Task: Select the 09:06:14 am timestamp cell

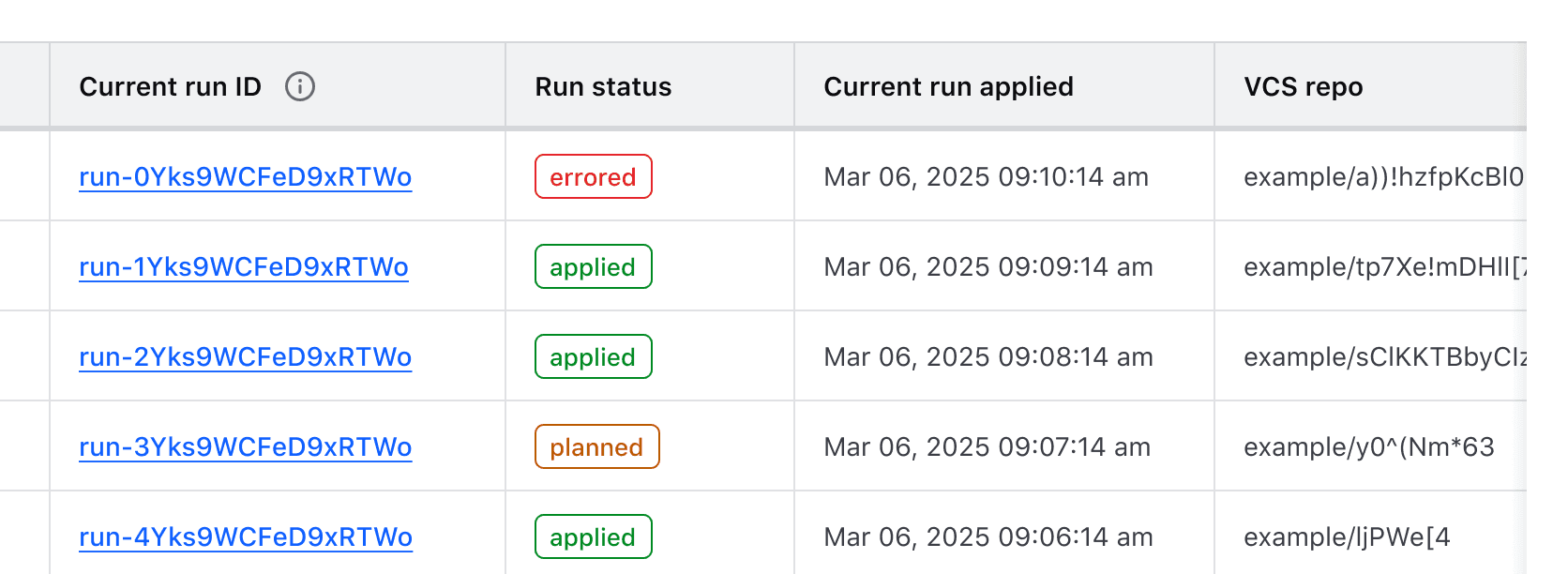Action: 988,537
